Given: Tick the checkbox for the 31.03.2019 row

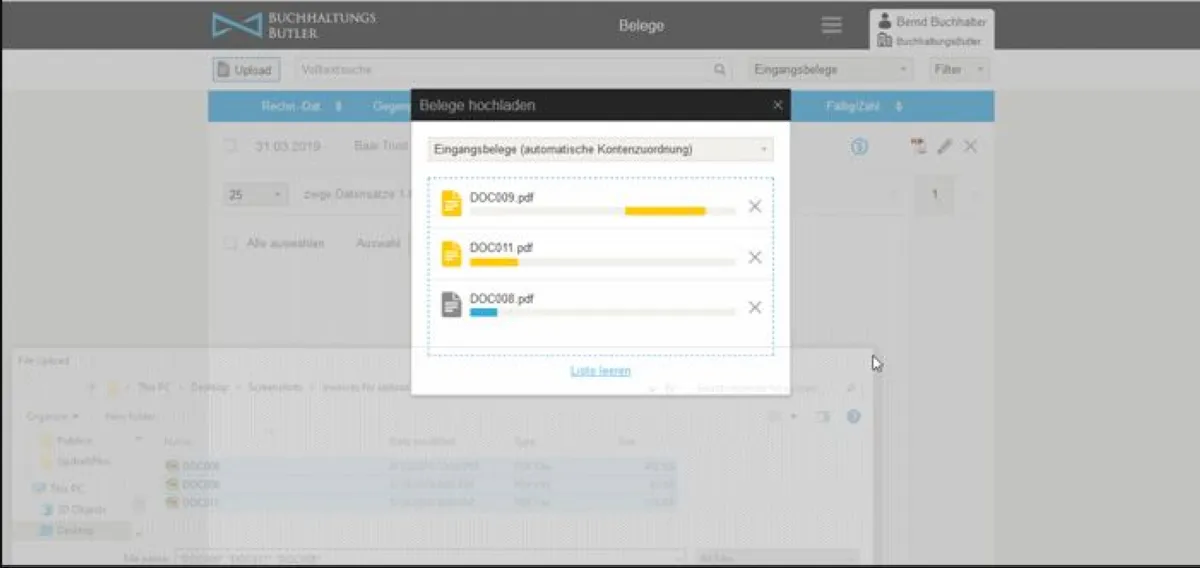Looking at the screenshot, I should (231, 146).
